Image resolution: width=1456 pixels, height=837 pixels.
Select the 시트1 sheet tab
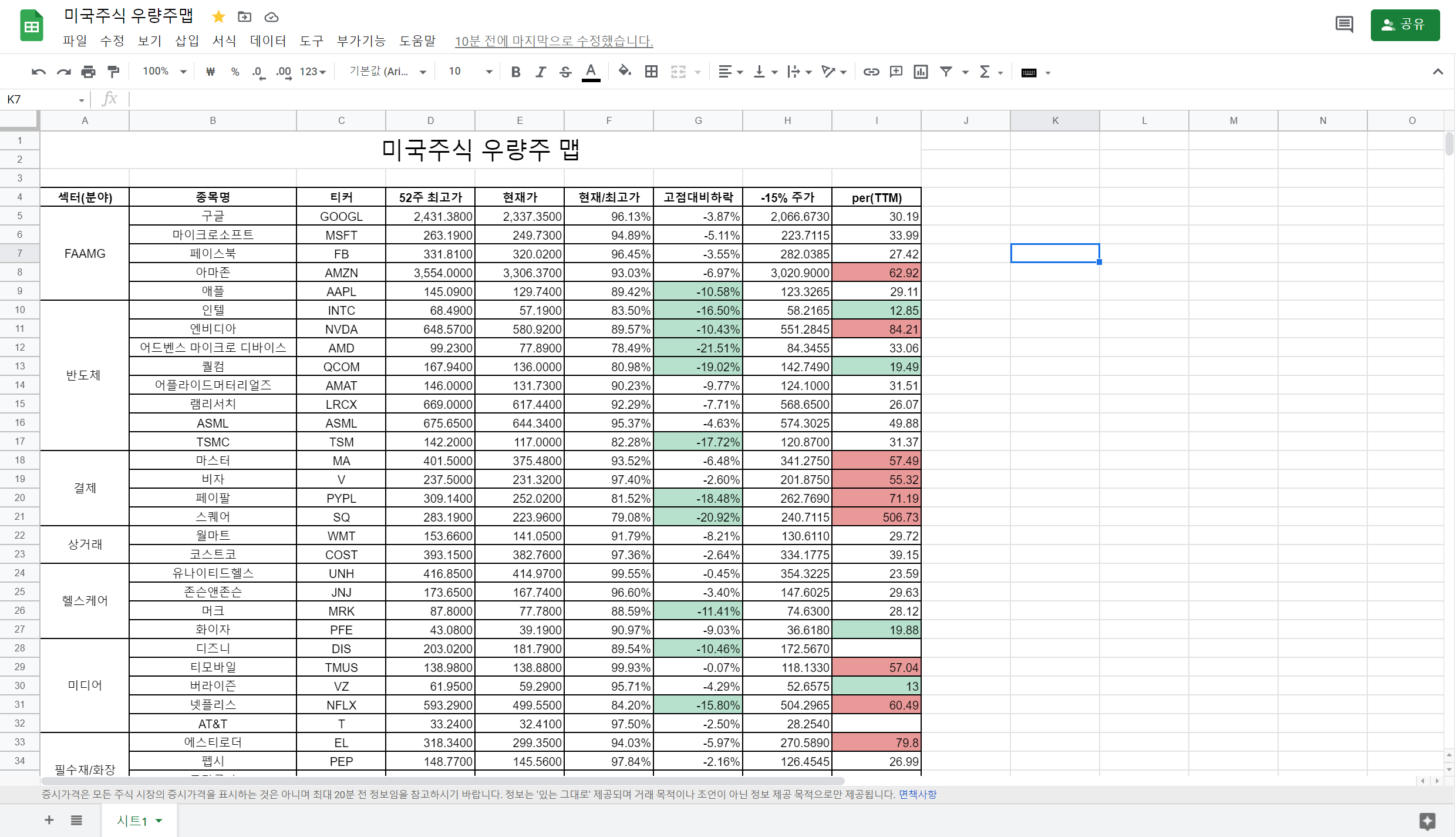(x=139, y=821)
